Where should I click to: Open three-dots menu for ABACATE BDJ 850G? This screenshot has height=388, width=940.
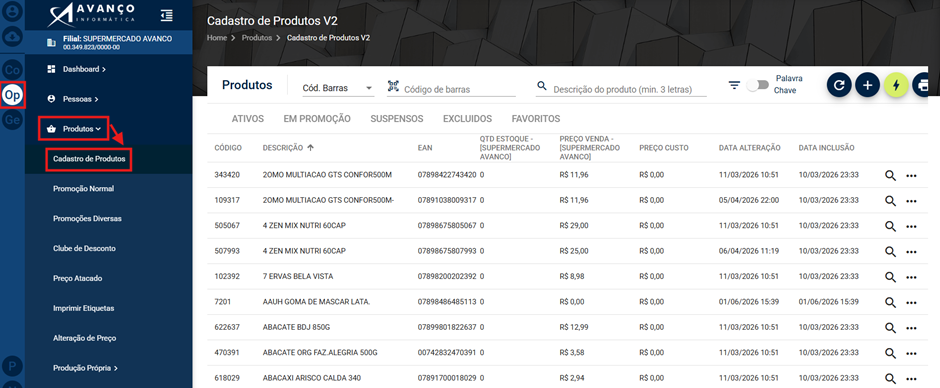(912, 327)
